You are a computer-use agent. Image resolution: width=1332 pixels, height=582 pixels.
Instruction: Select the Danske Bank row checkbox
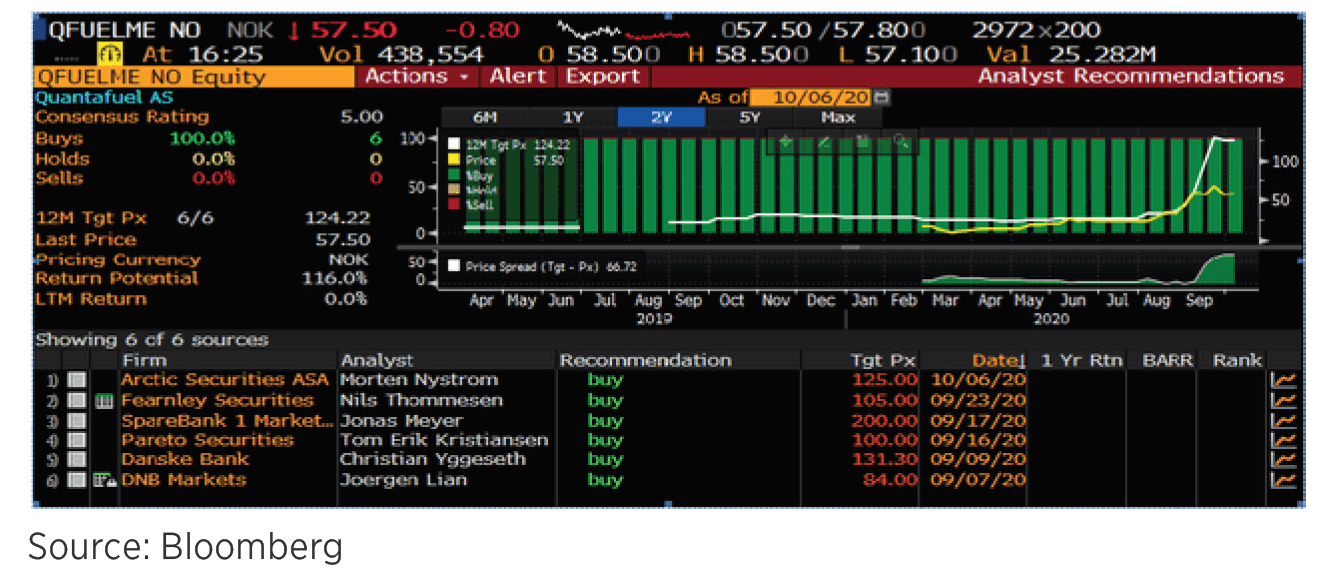(78, 460)
